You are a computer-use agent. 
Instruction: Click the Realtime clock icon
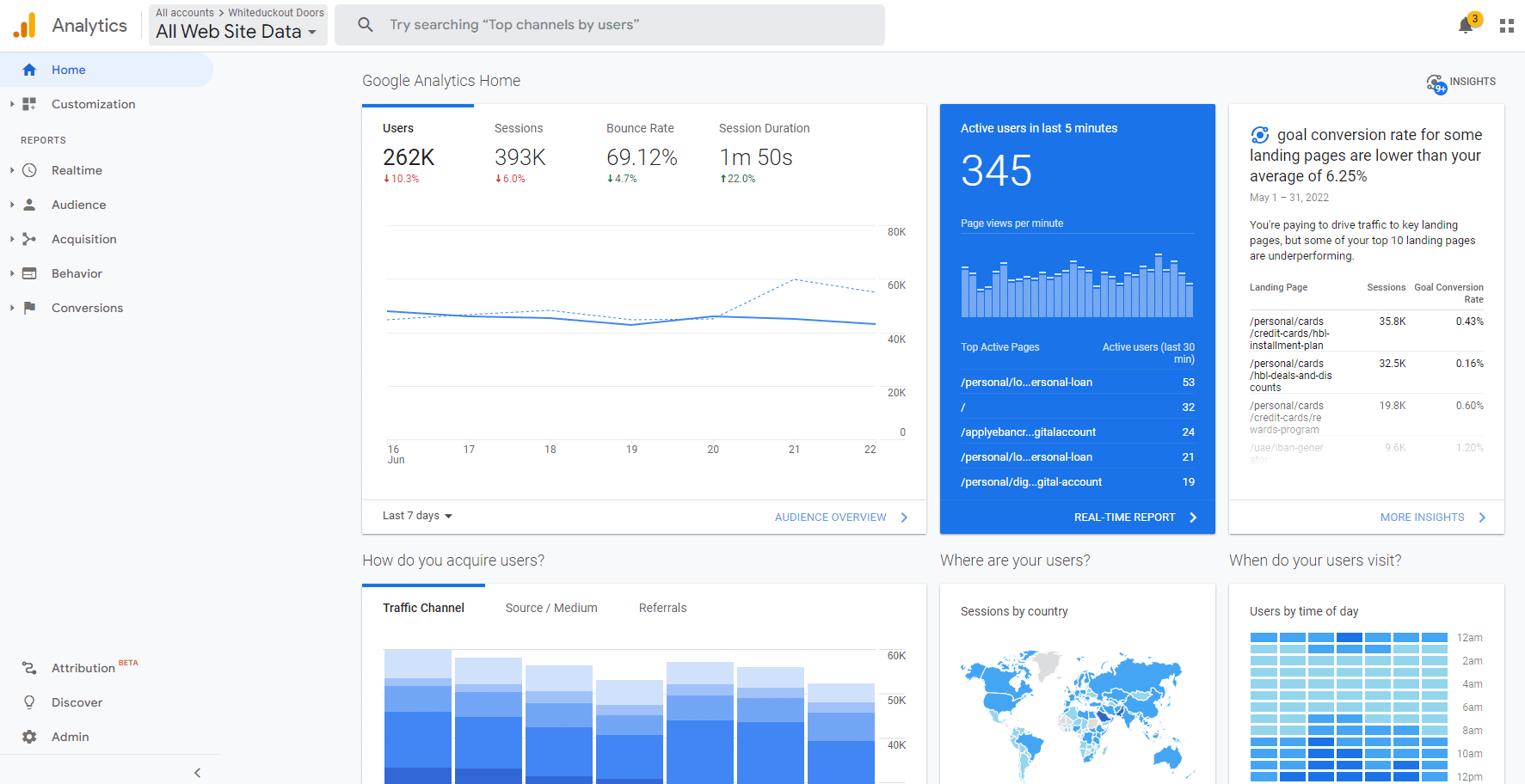pyautogui.click(x=29, y=170)
